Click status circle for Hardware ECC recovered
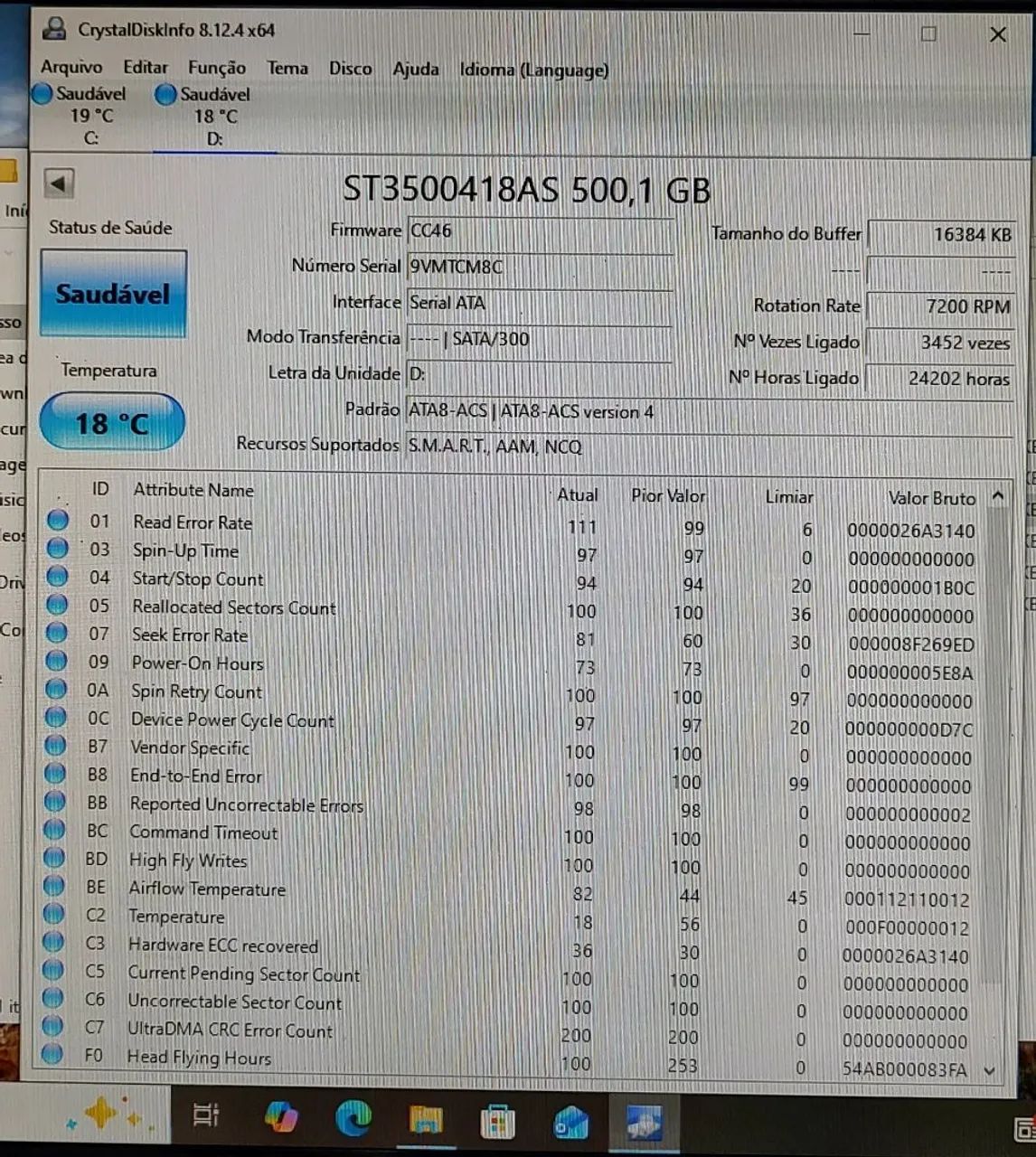Screen dimensions: 1036x1157 point(53,941)
